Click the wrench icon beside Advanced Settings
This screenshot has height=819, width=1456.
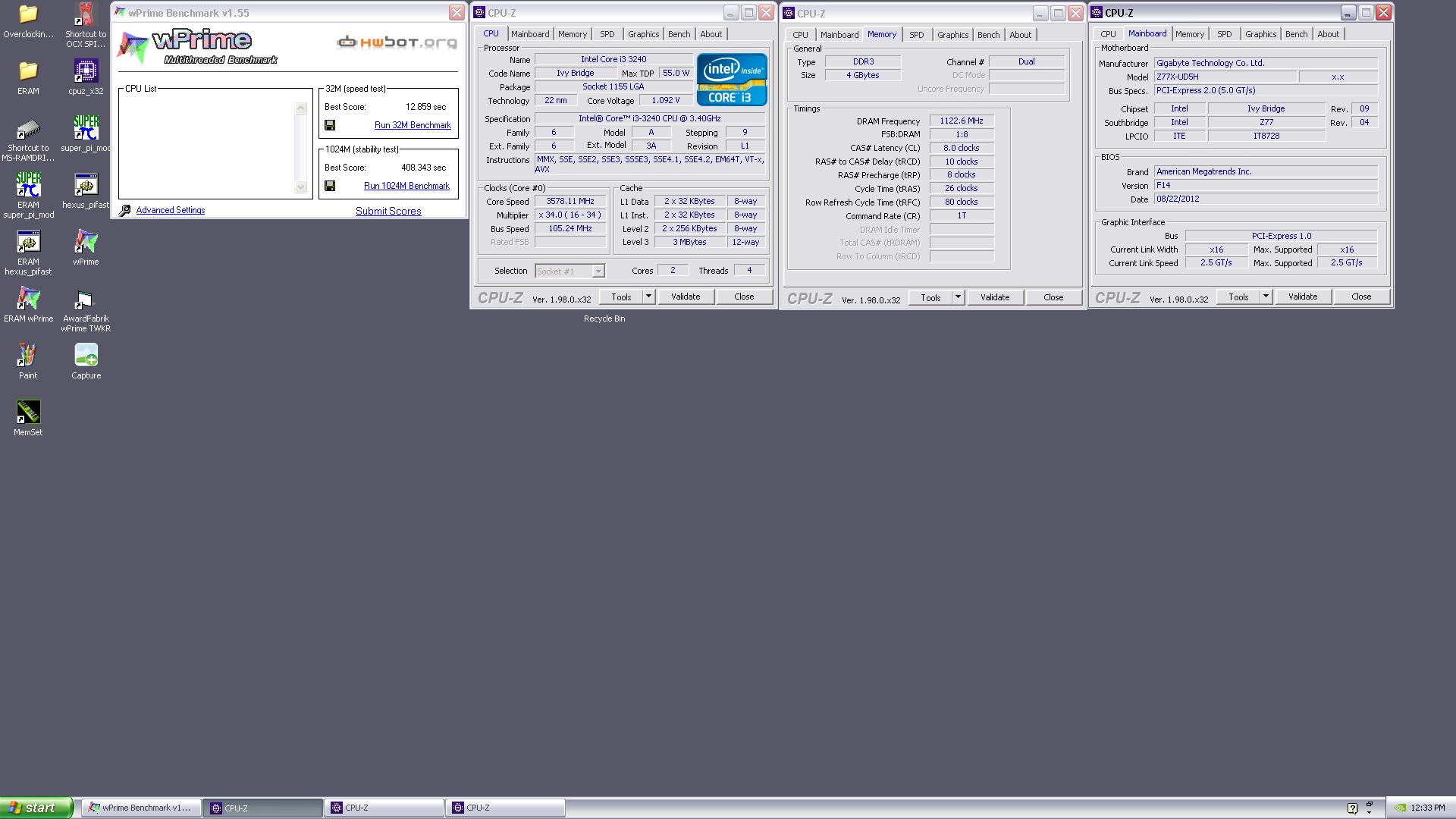tap(125, 210)
